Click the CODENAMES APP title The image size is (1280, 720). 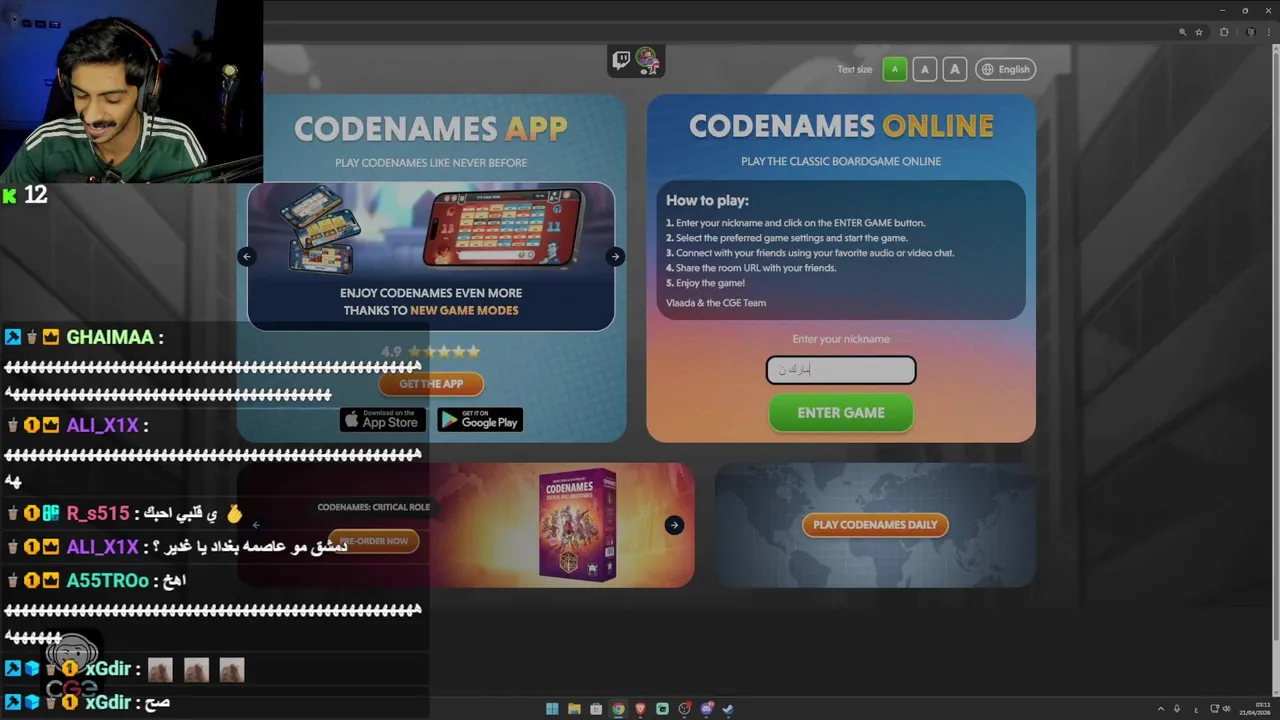431,128
